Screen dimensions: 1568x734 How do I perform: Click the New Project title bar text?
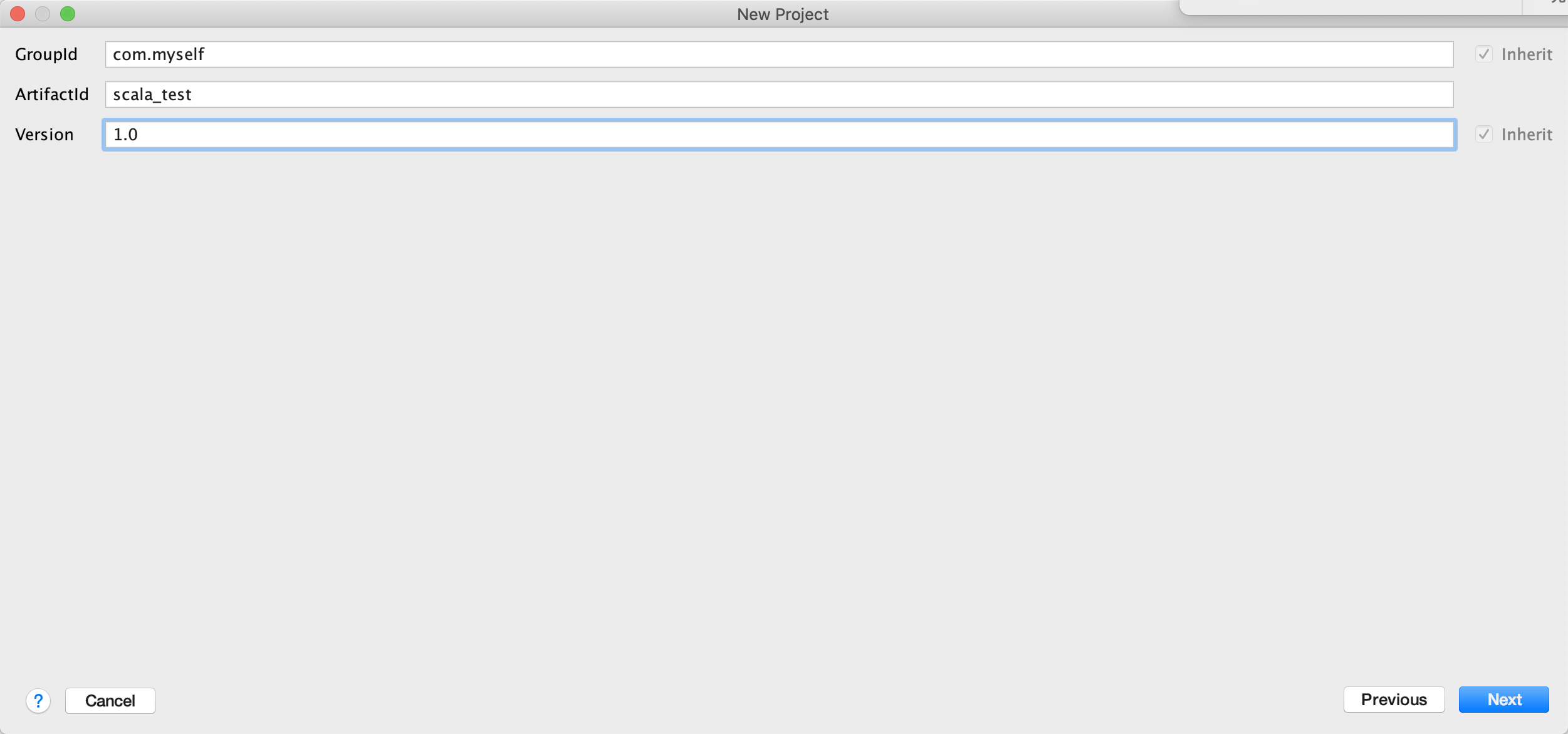pyautogui.click(x=782, y=14)
